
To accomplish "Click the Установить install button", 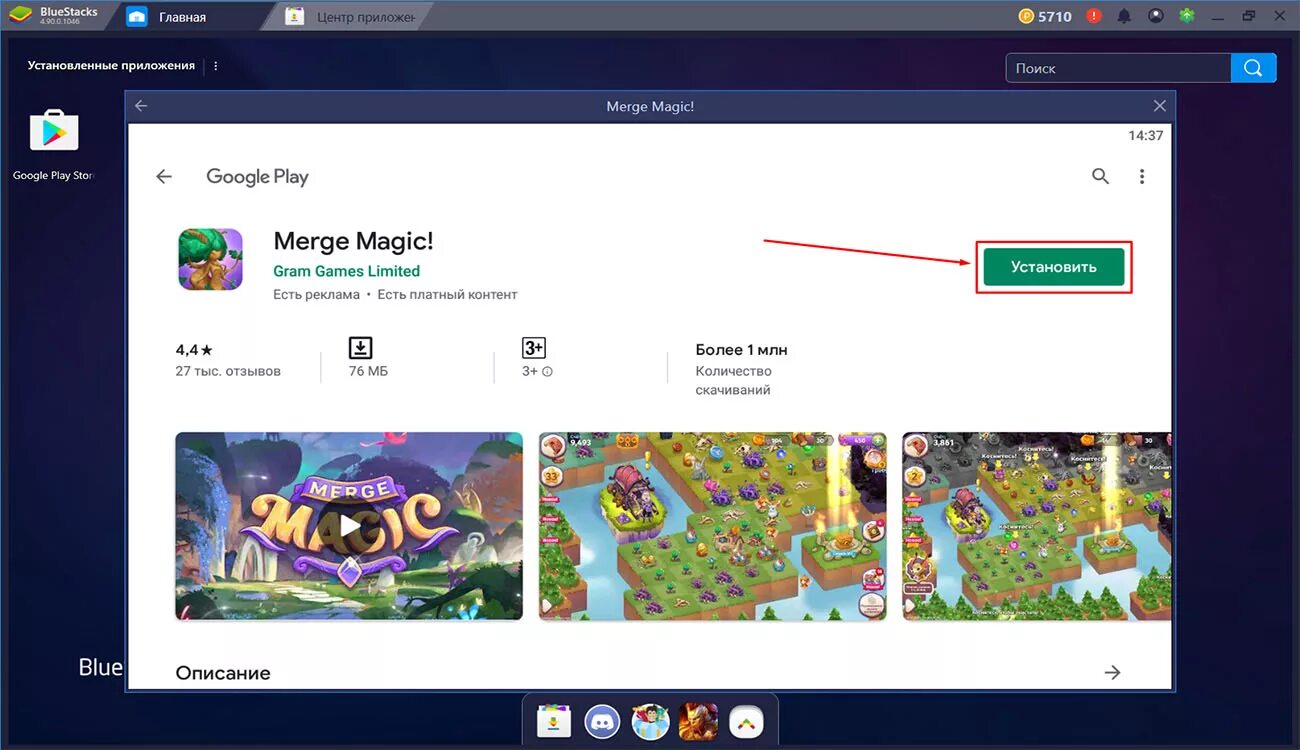I will click(x=1054, y=267).
